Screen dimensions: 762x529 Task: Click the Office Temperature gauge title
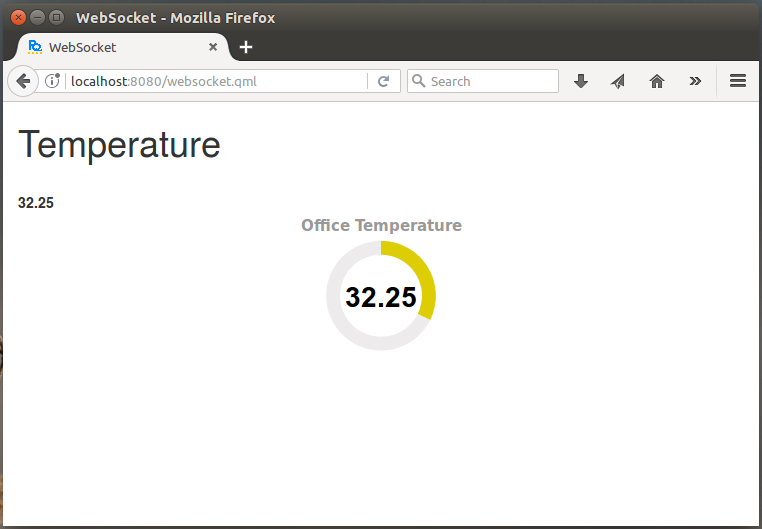(x=381, y=225)
